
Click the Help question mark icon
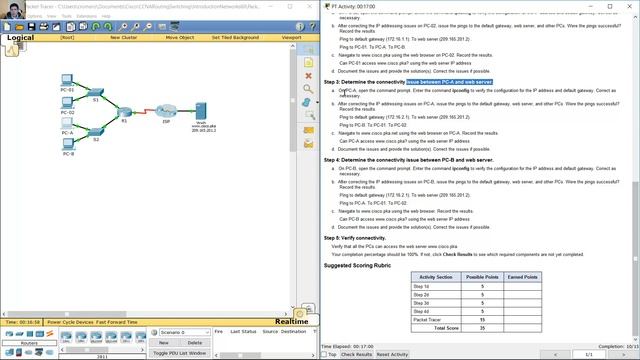point(313,27)
